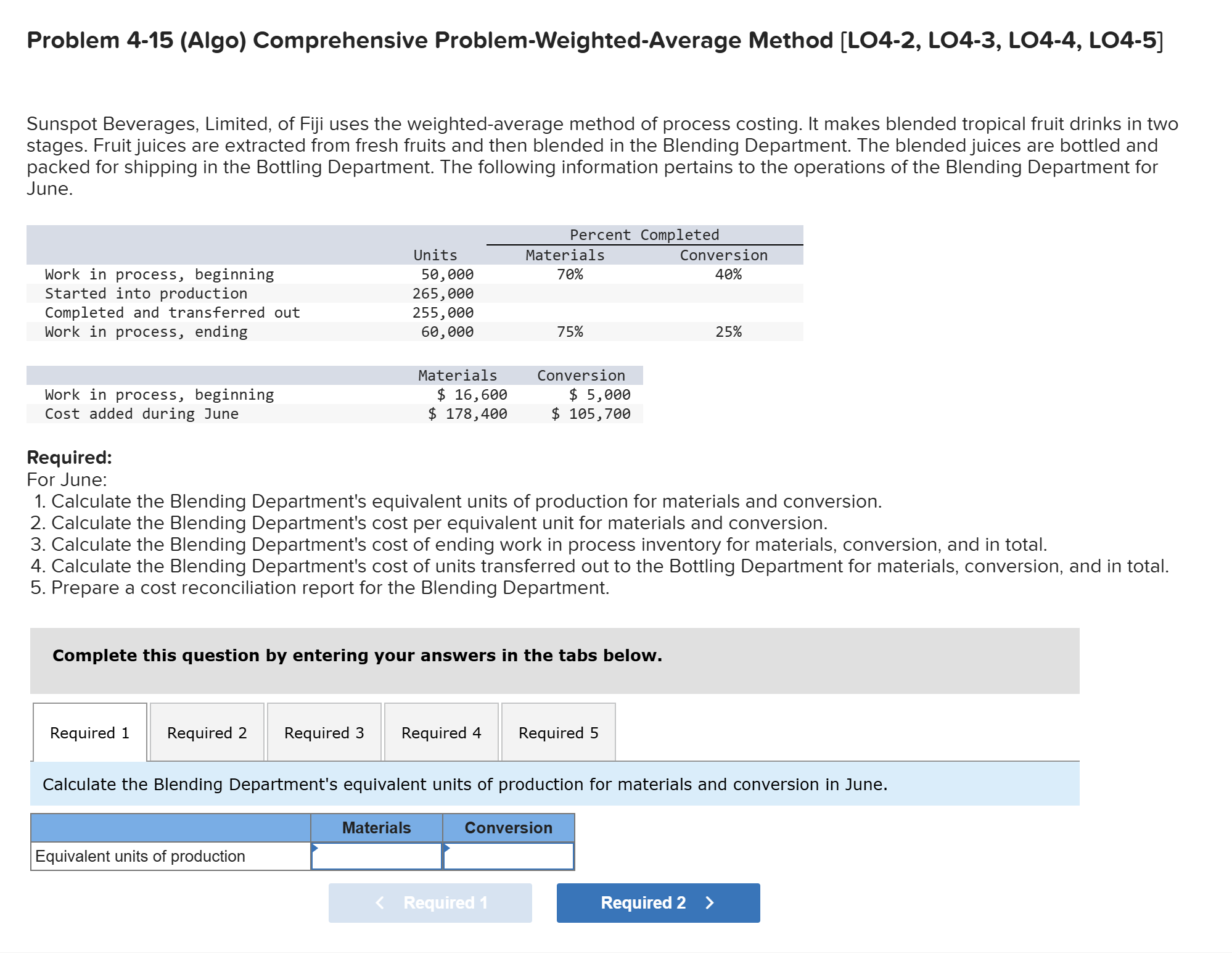Switch to the Required 2 tab
The height and width of the screenshot is (953, 1232).
tap(206, 732)
